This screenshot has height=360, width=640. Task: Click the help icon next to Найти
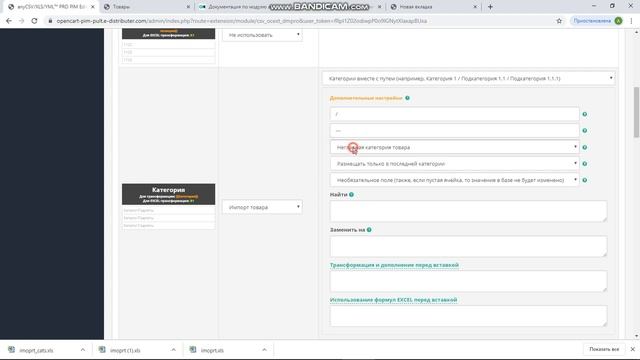pos(351,195)
